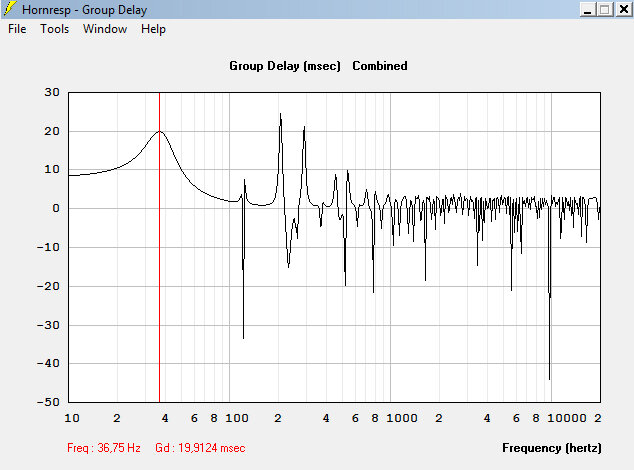Click the tallest spike near 200 Hz
The height and width of the screenshot is (470, 634).
pyautogui.click(x=281, y=114)
